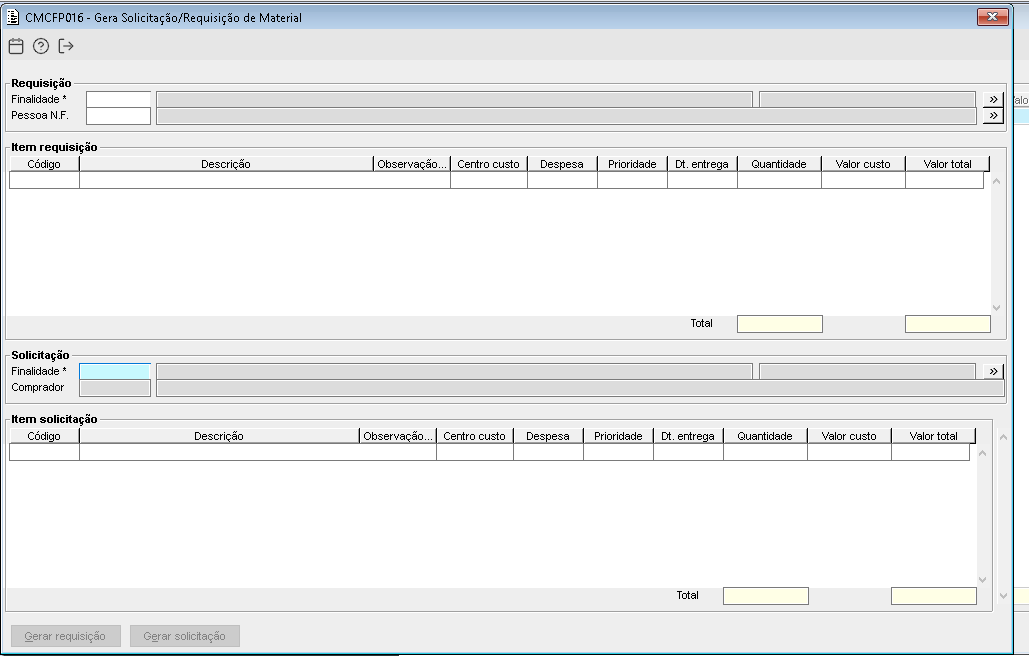This screenshot has width=1029, height=656.
Task: Click the Gerar solicitação button
Action: pos(185,636)
